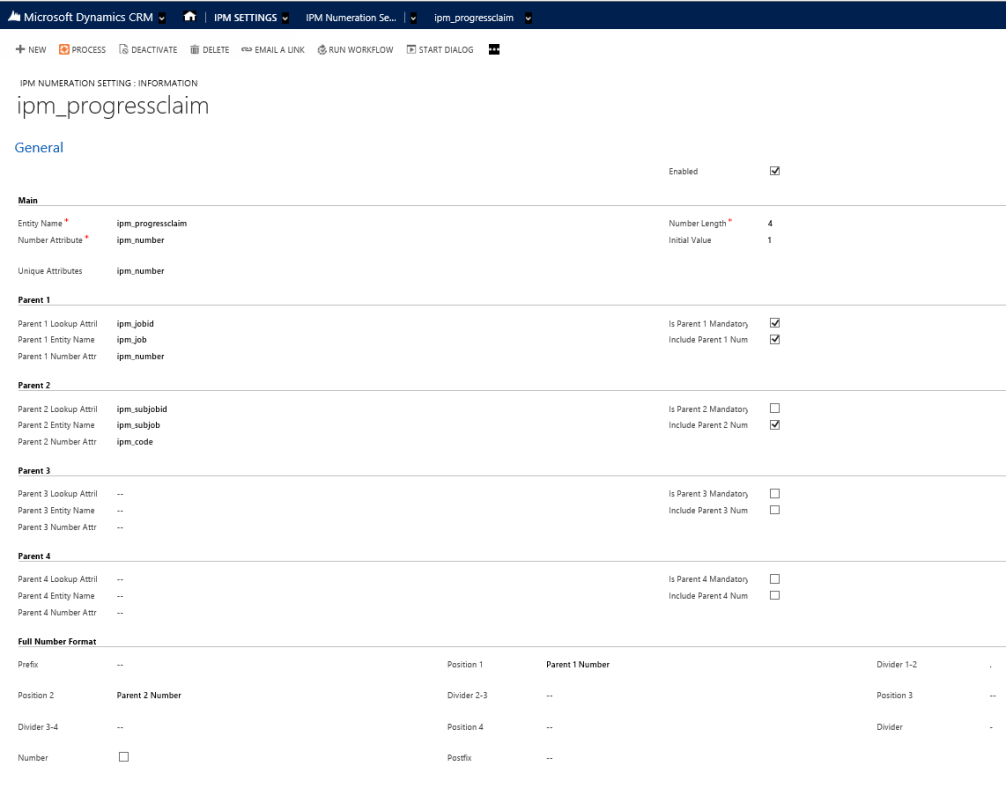Click Email a Link command
Screen dimensions: 1006x788
(273, 50)
